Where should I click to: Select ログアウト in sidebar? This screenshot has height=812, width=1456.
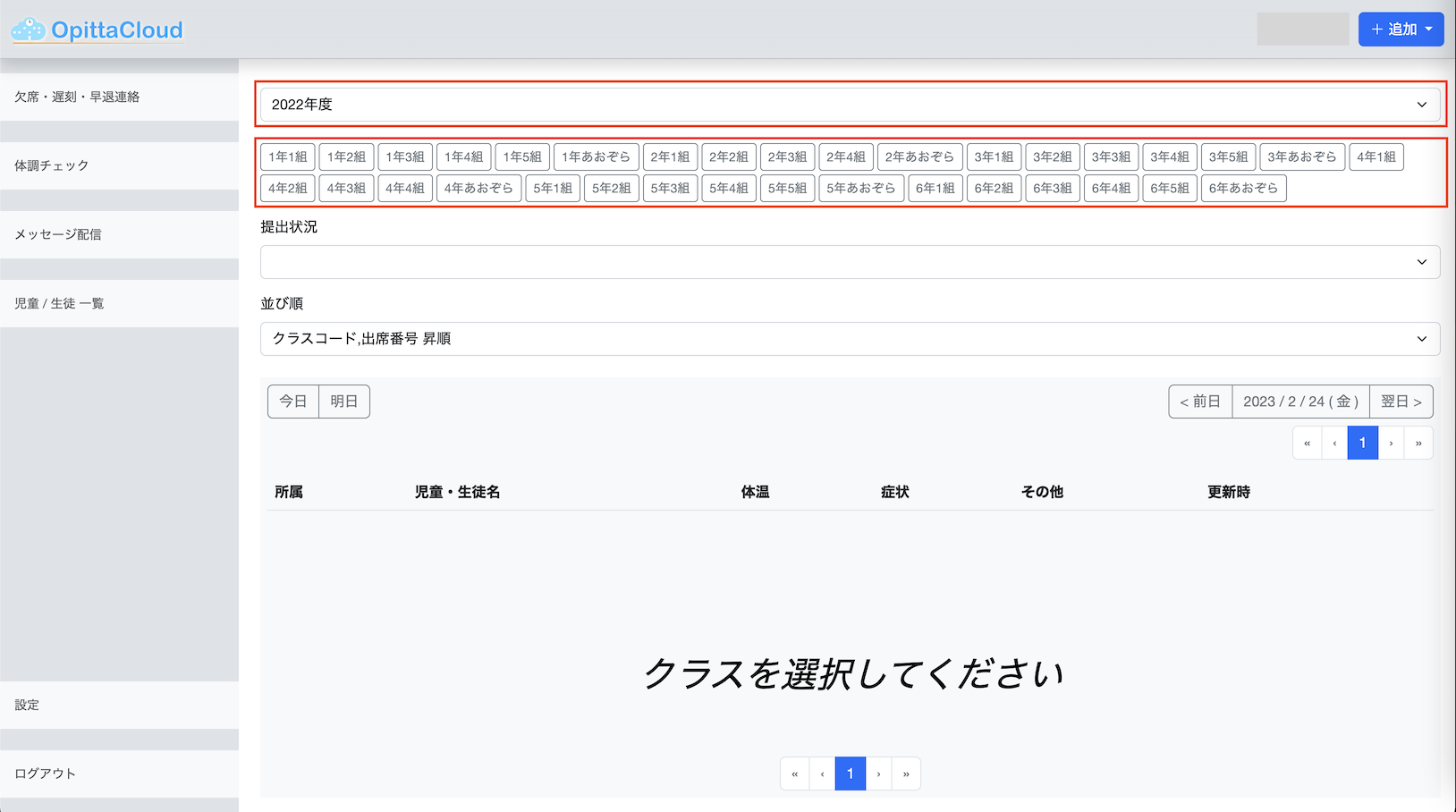point(119,774)
